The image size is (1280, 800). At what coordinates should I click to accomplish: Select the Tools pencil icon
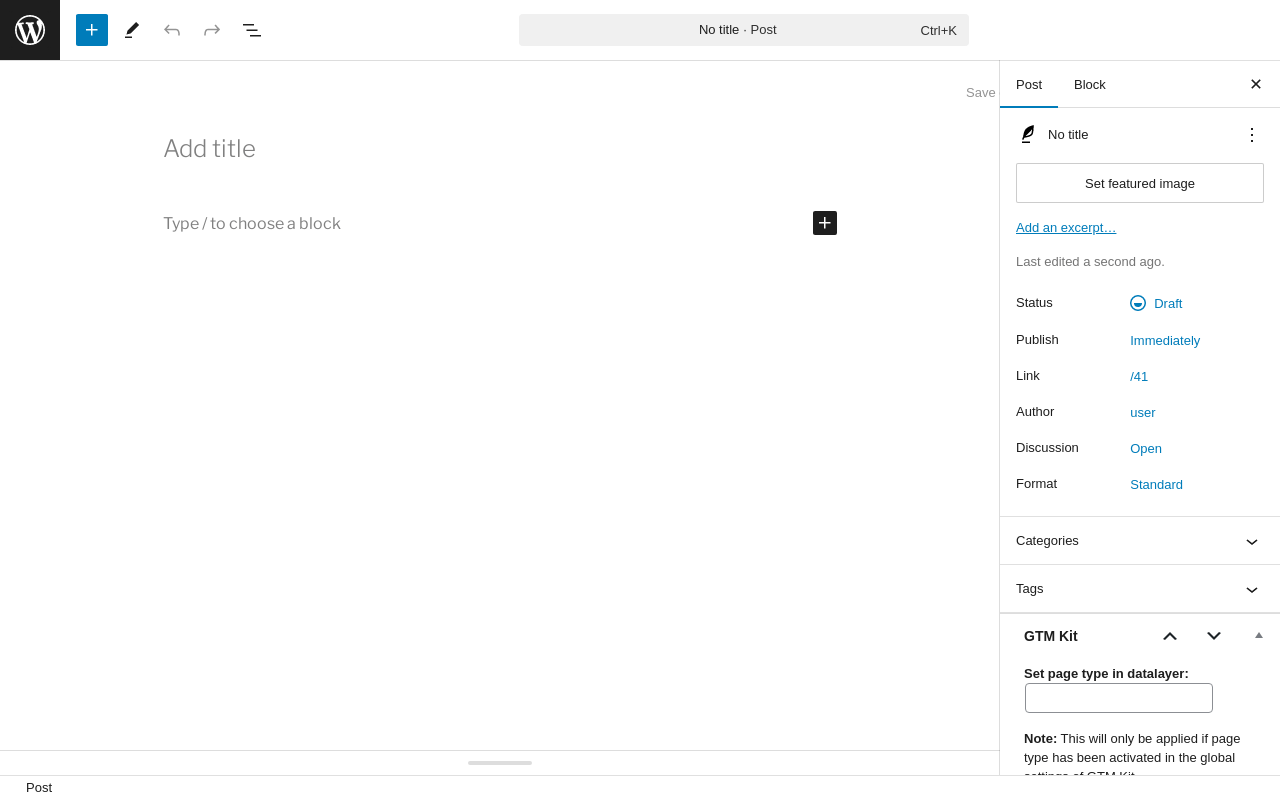point(132,30)
